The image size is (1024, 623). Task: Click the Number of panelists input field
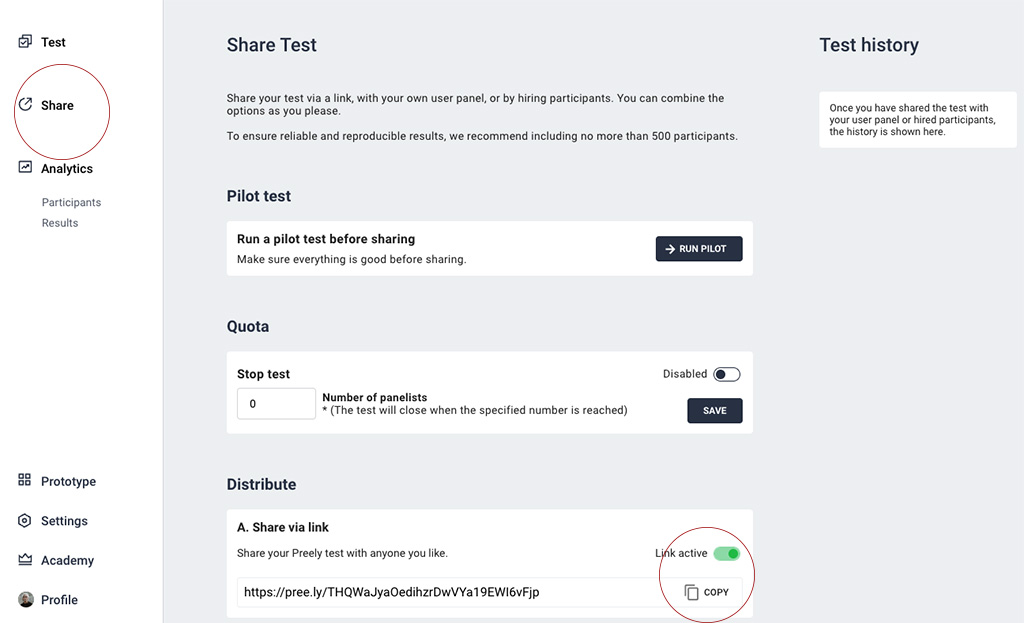tap(276, 404)
